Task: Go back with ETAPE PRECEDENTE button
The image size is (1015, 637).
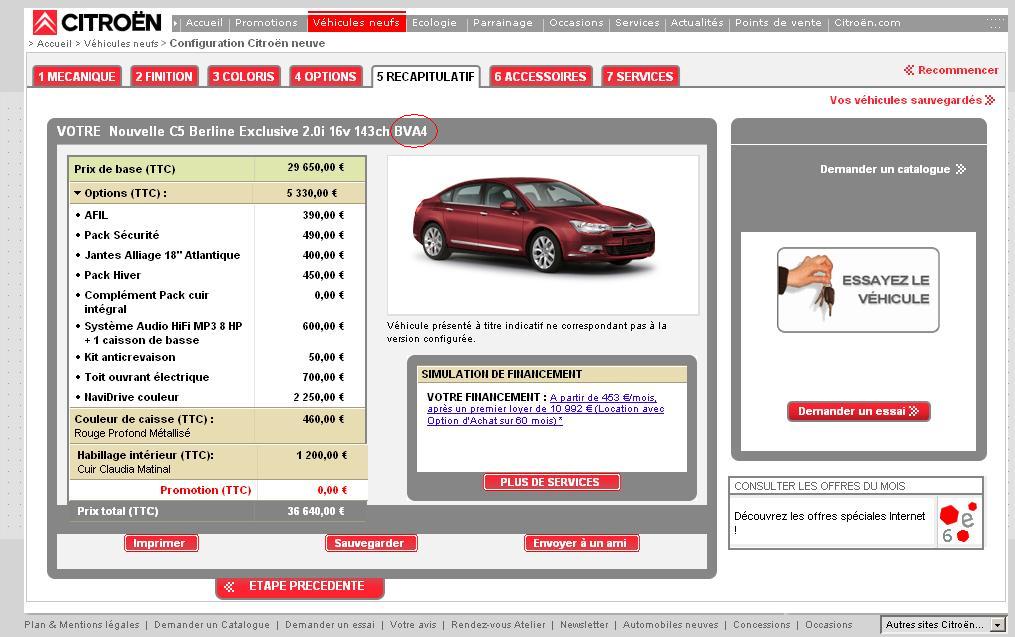Action: 300,587
